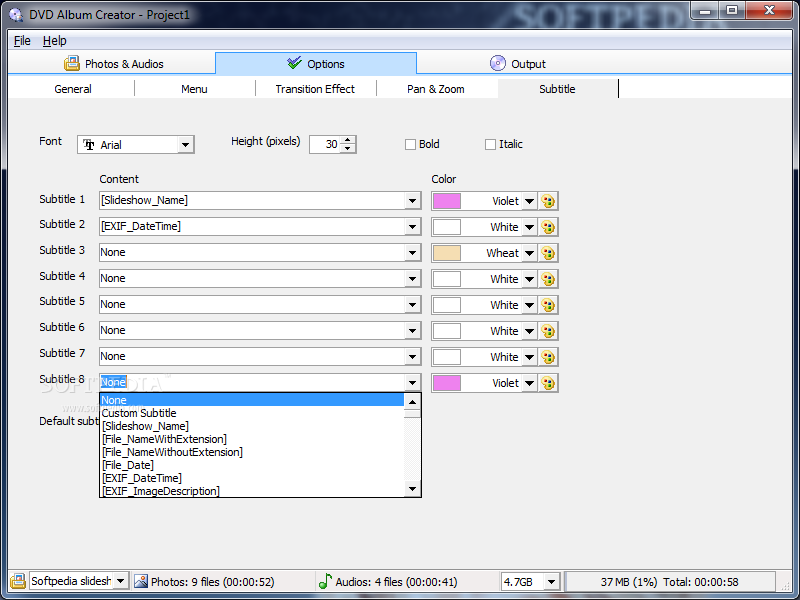800x600 pixels.
Task: Increase the font height with the up arrow
Action: (x=348, y=140)
